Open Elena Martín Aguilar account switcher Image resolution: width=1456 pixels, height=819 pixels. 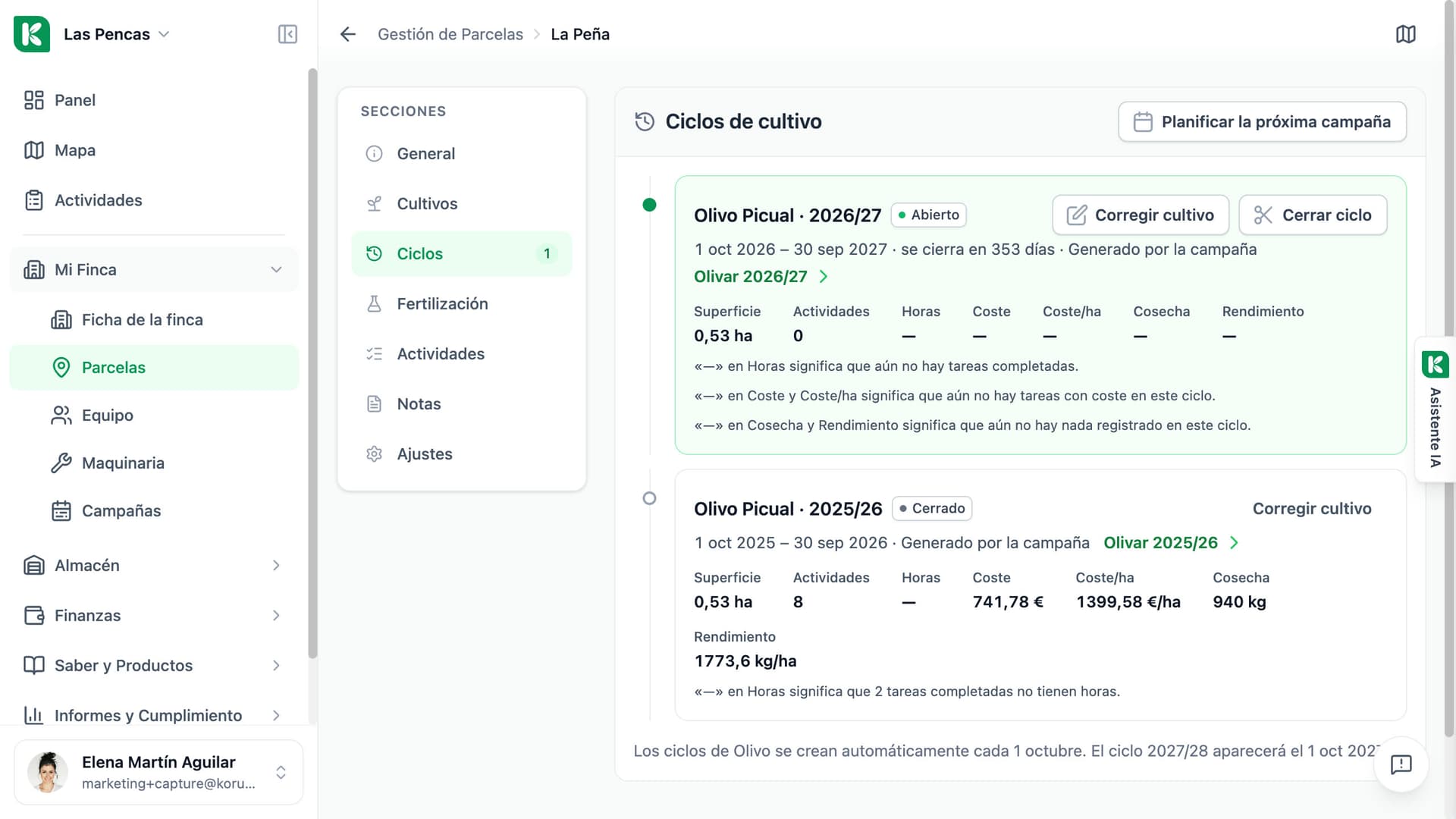pos(158,772)
